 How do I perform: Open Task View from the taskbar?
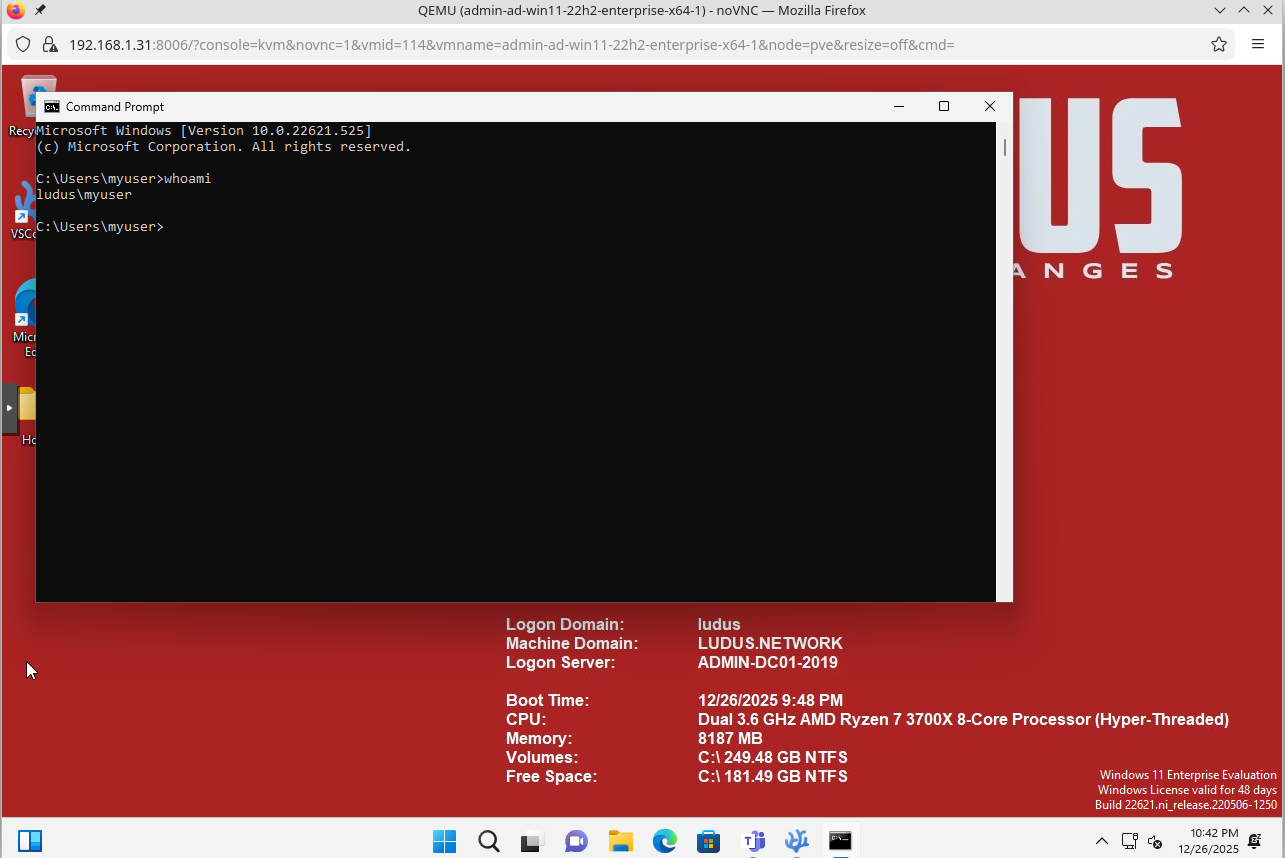tap(531, 841)
